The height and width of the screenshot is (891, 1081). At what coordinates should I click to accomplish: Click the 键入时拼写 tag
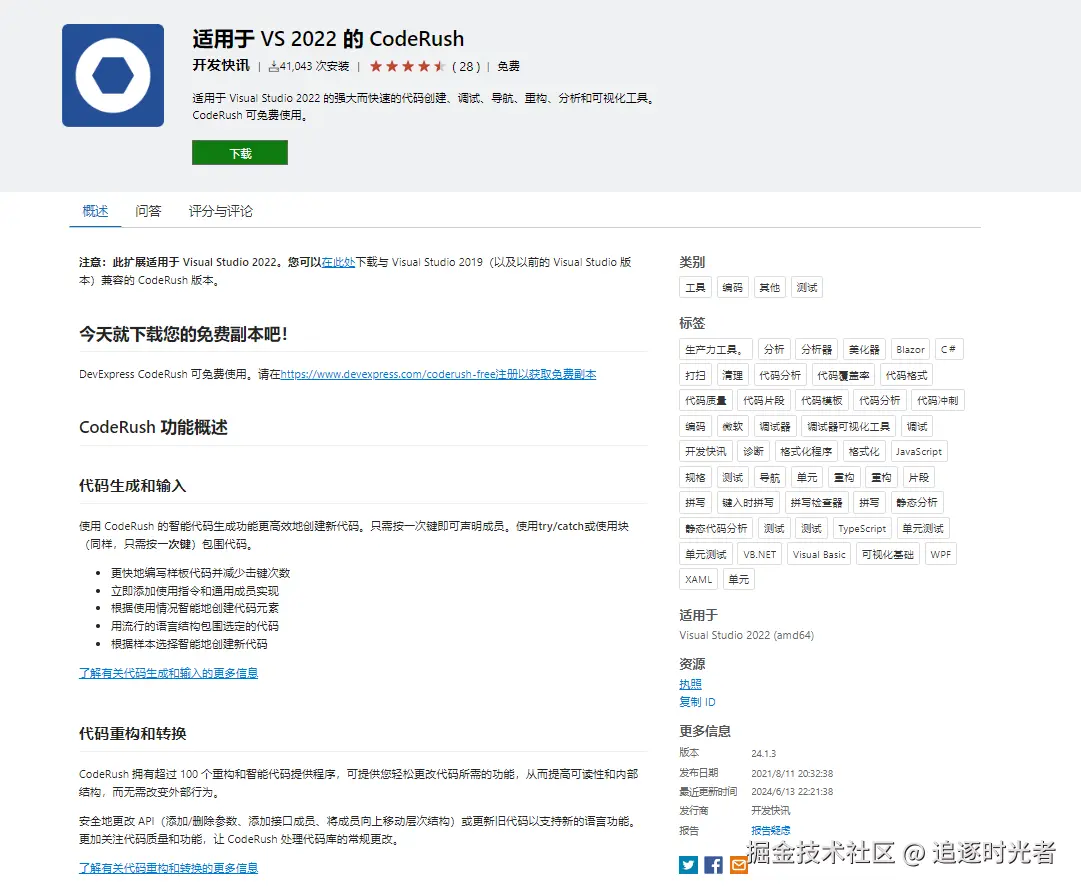point(748,503)
